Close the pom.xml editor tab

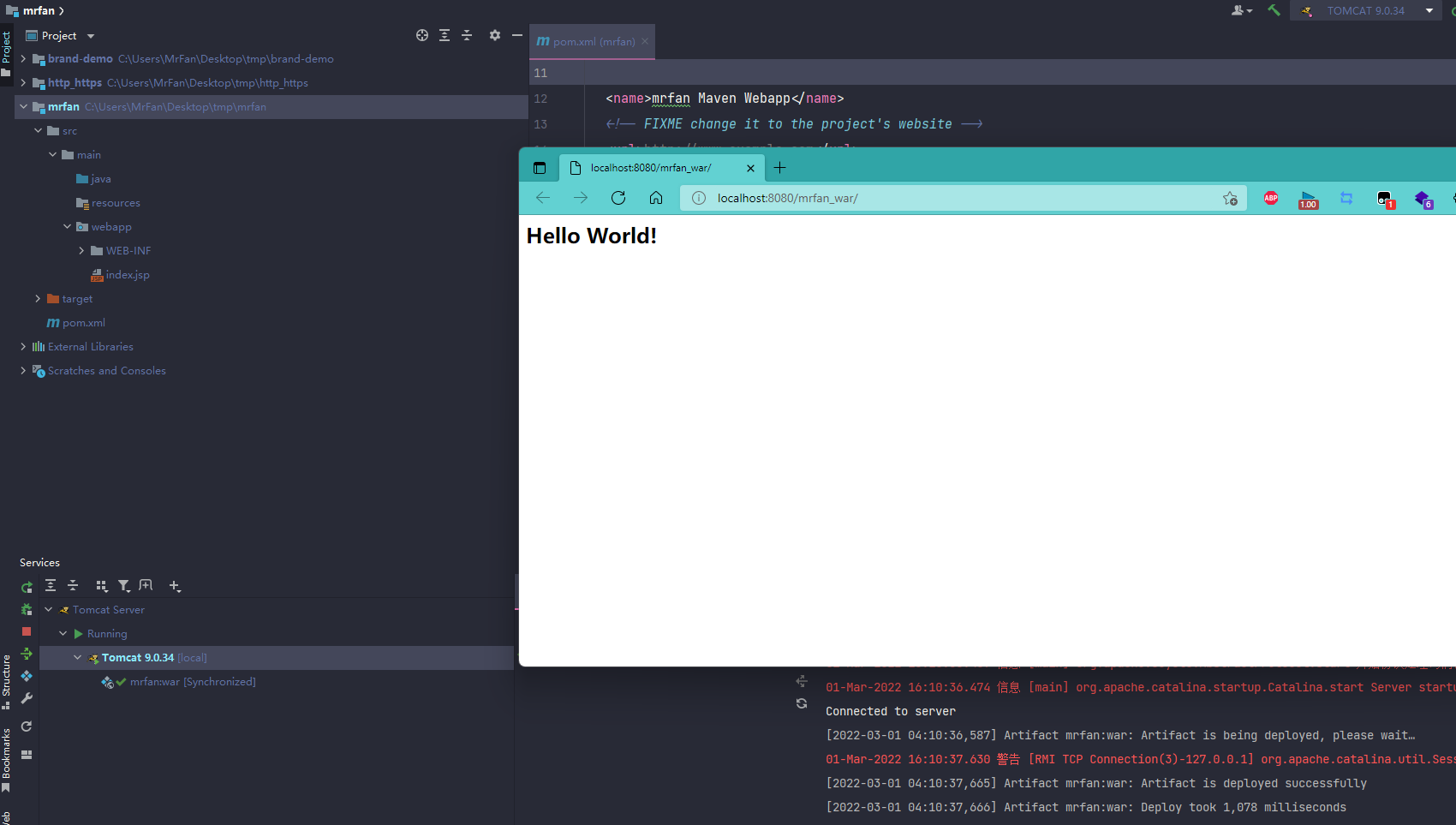645,41
